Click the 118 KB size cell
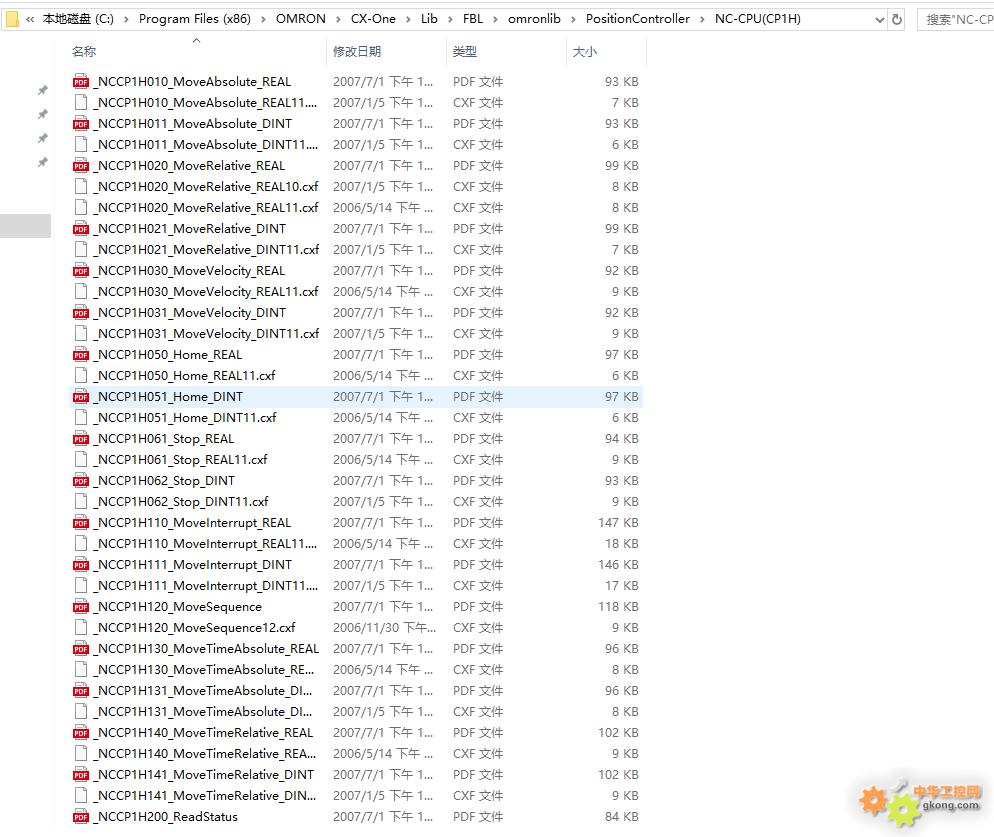Image resolution: width=994 pixels, height=837 pixels. point(618,607)
